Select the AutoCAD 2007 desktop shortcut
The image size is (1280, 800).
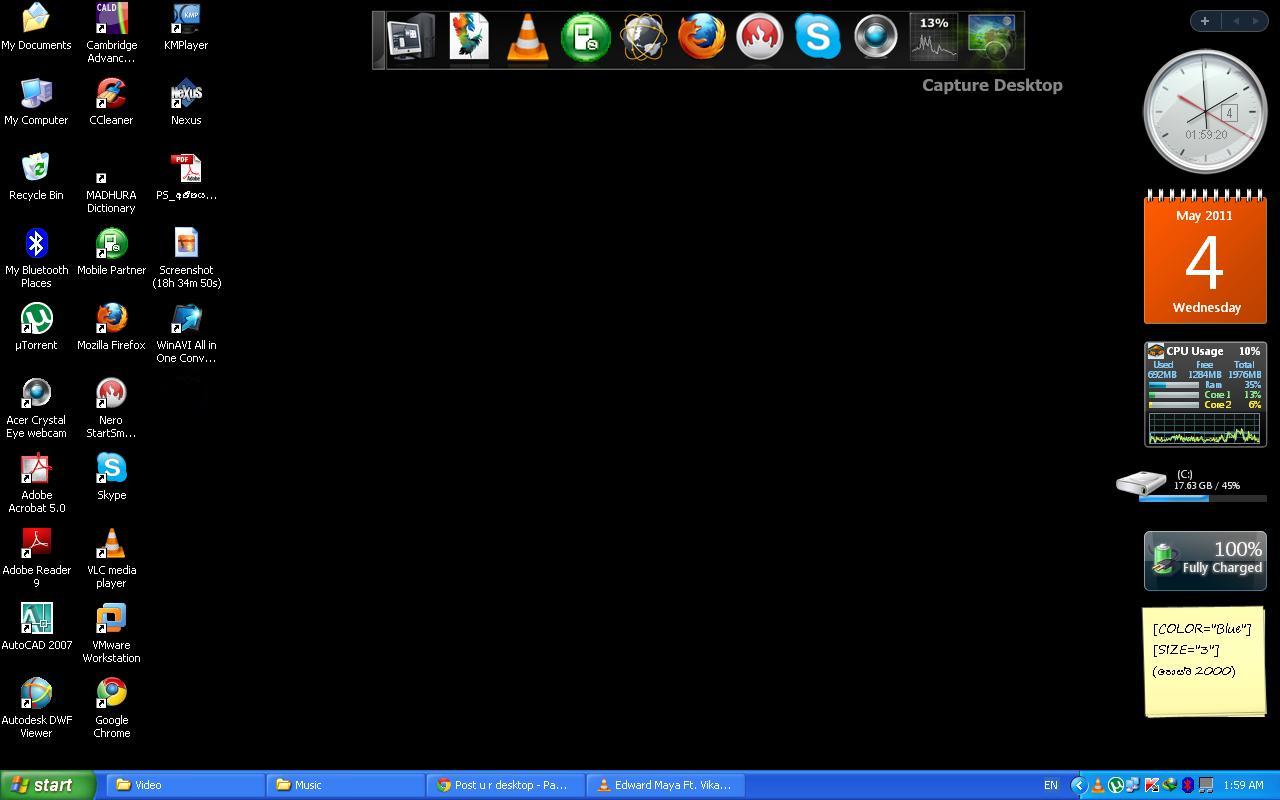click(x=36, y=627)
